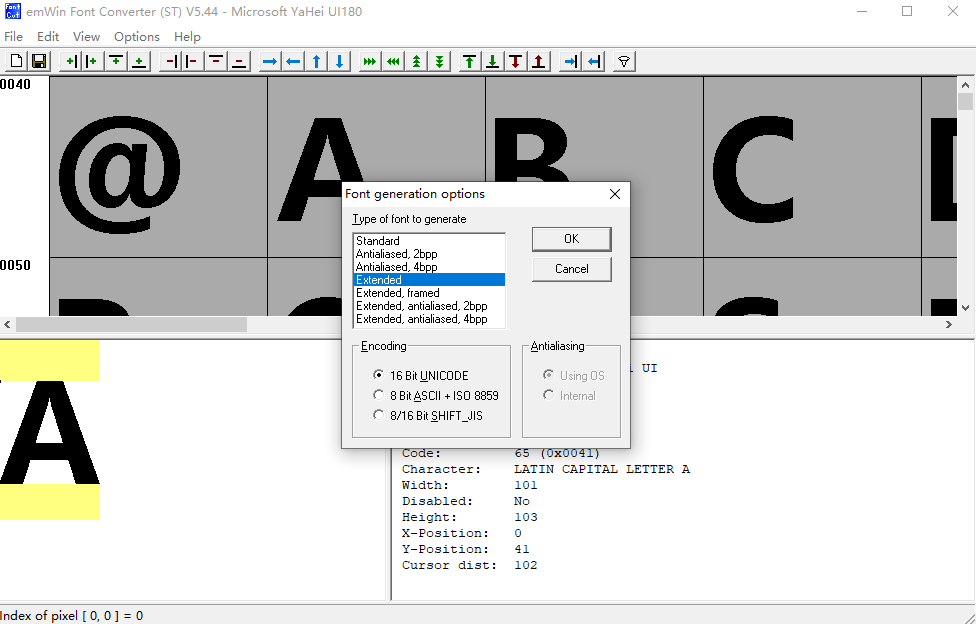Click vertical scrollbar down arrow
This screenshot has width=976, height=624.
[x=965, y=308]
